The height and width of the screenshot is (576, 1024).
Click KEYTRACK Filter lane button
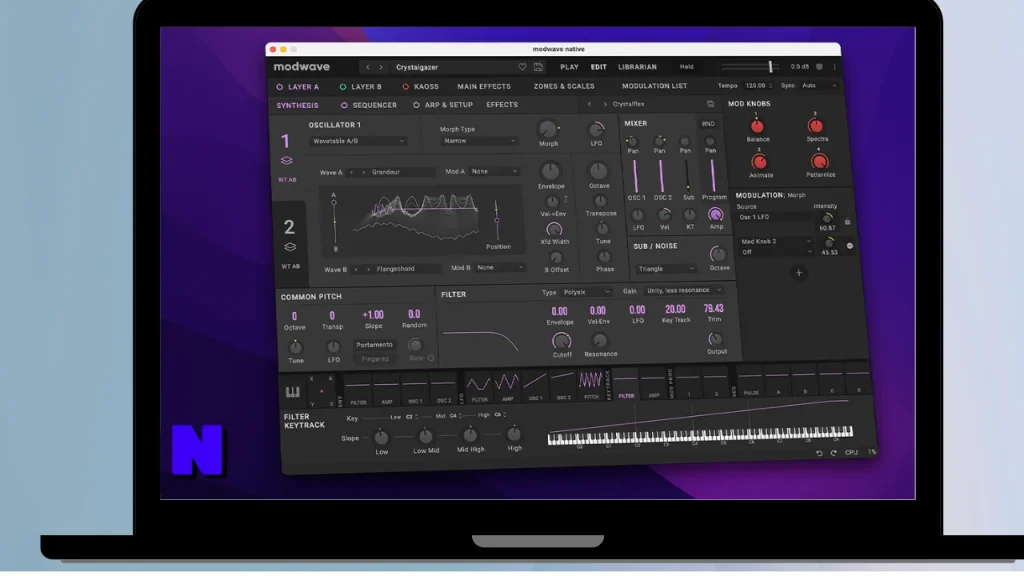click(626, 383)
